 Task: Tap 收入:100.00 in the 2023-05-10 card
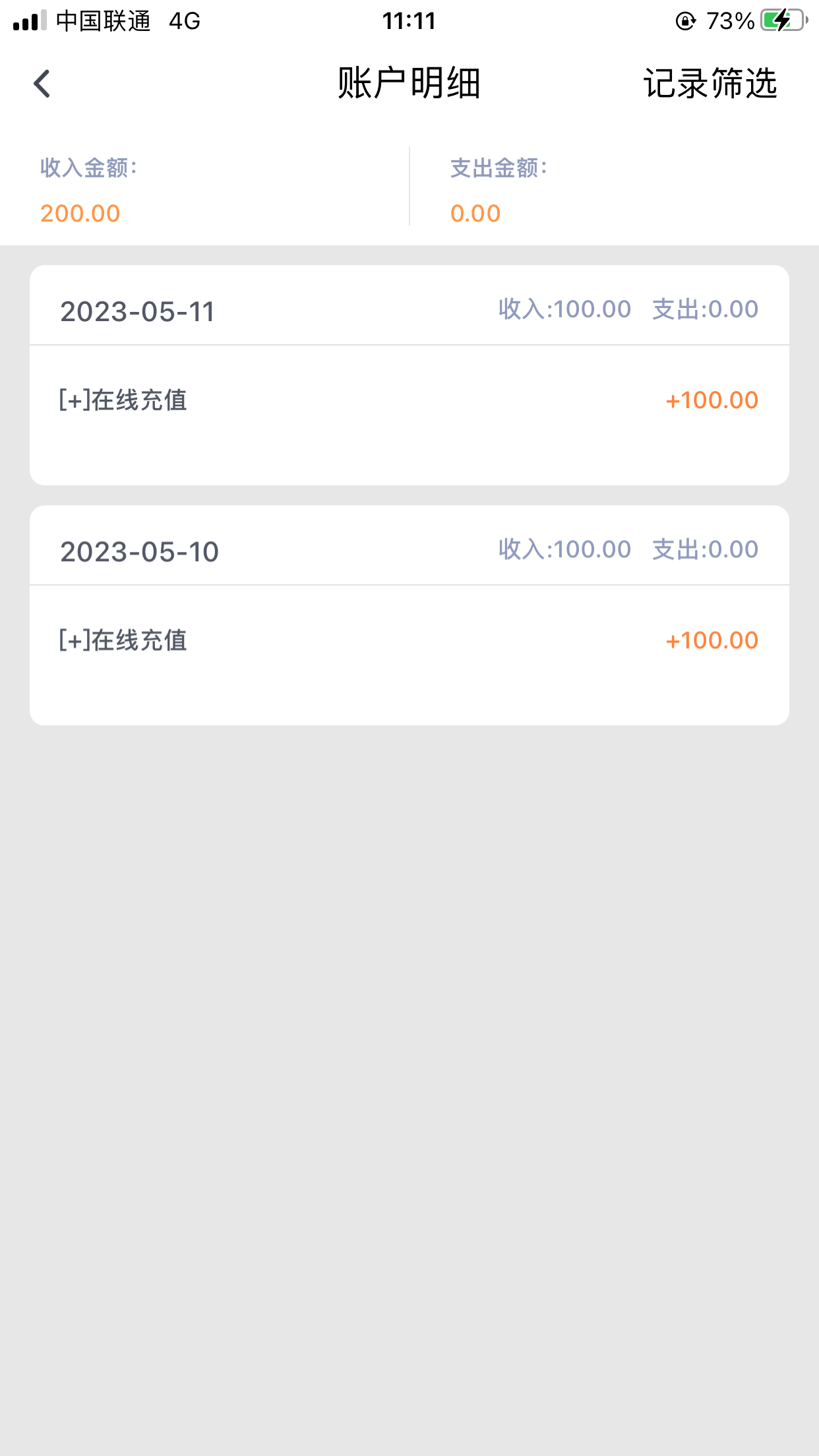click(x=564, y=549)
